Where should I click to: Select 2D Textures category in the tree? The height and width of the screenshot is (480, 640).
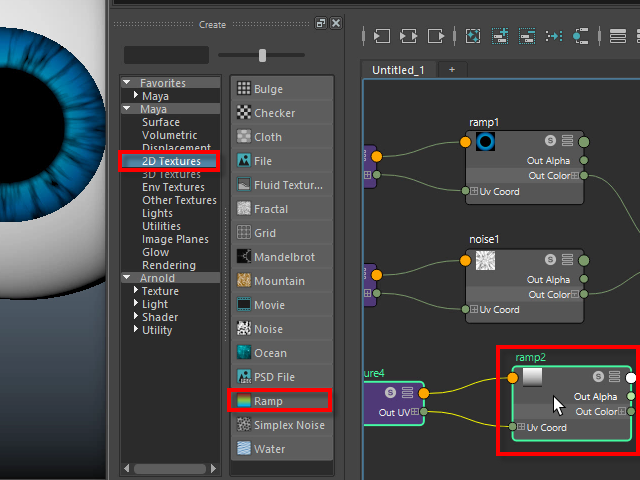(171, 161)
